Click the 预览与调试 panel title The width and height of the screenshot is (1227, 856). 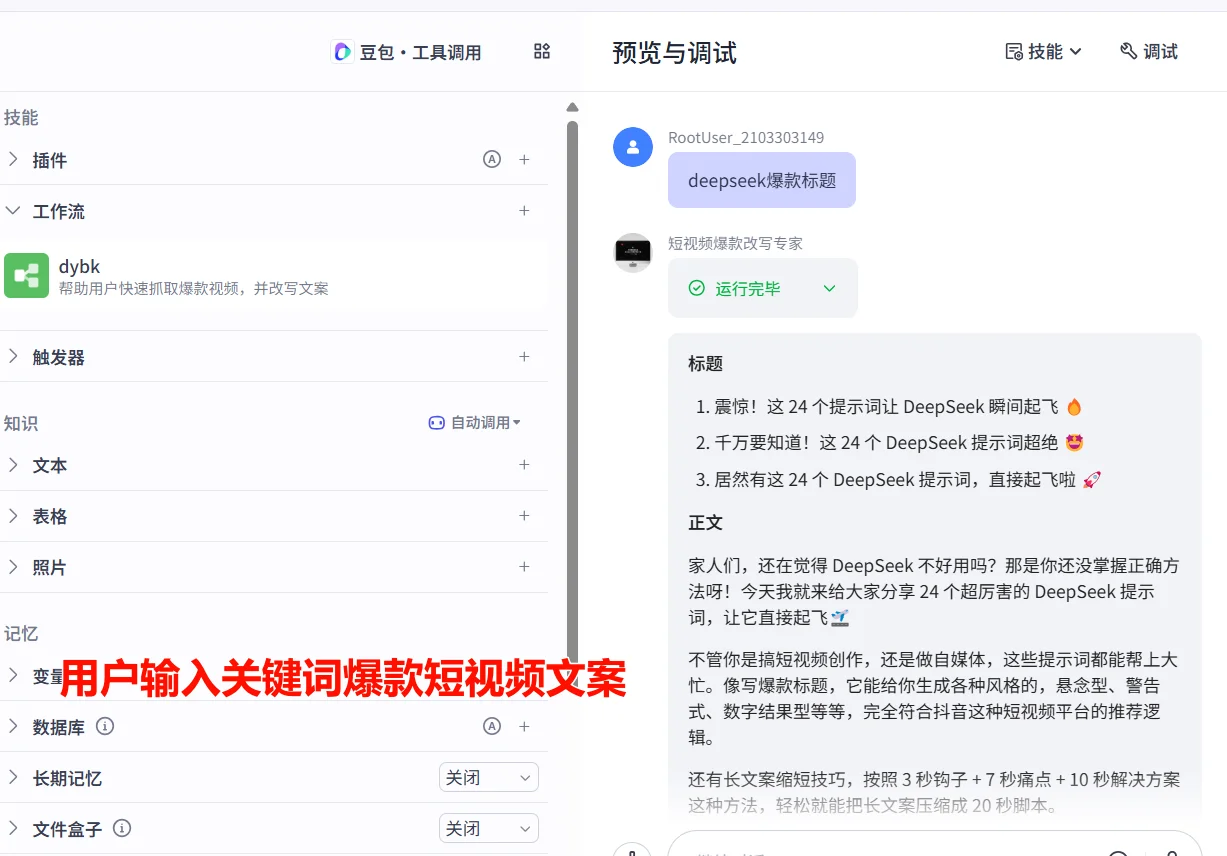coord(675,52)
